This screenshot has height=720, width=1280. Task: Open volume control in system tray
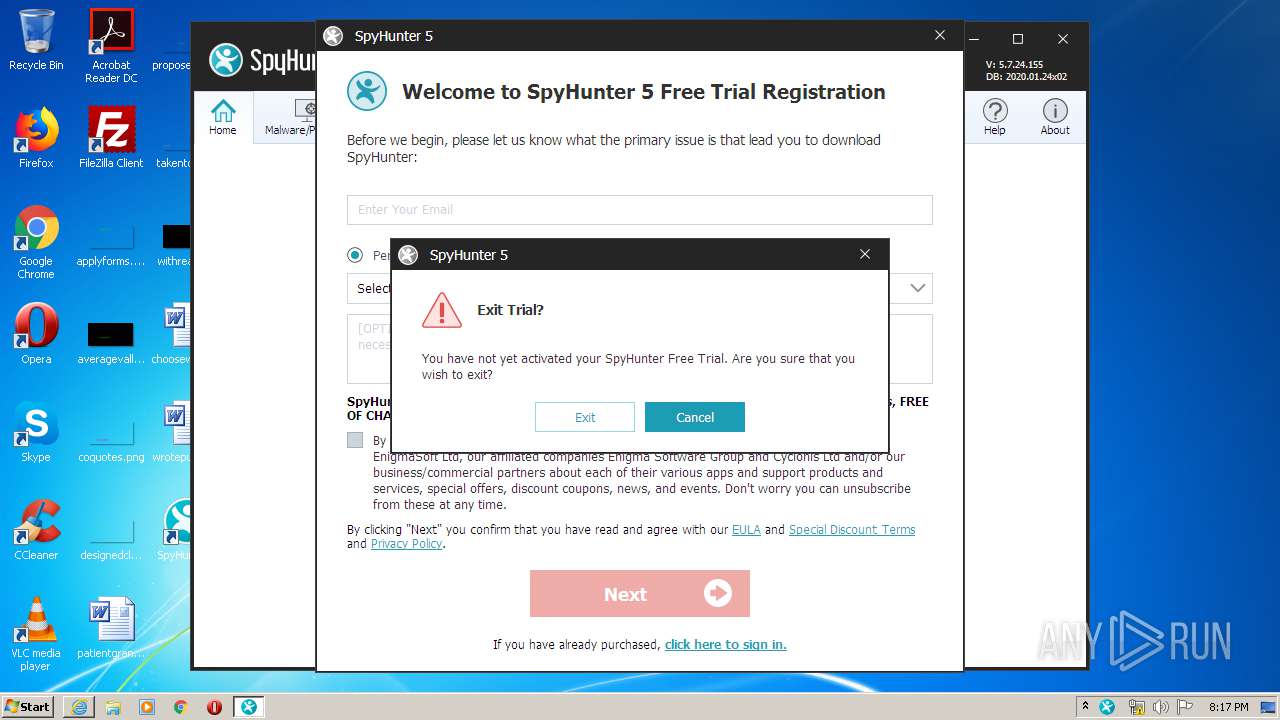pos(1160,706)
